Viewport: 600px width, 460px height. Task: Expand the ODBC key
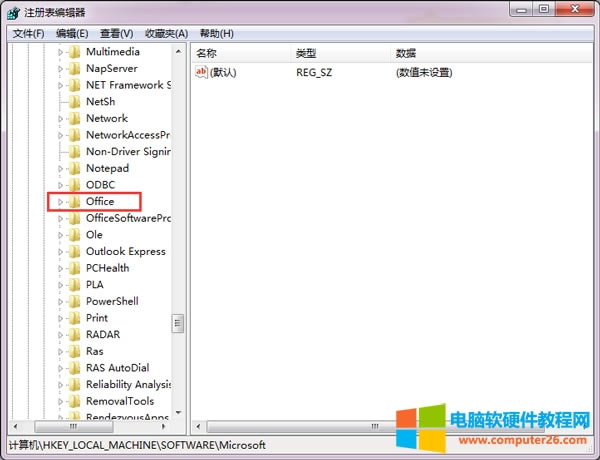(60, 185)
